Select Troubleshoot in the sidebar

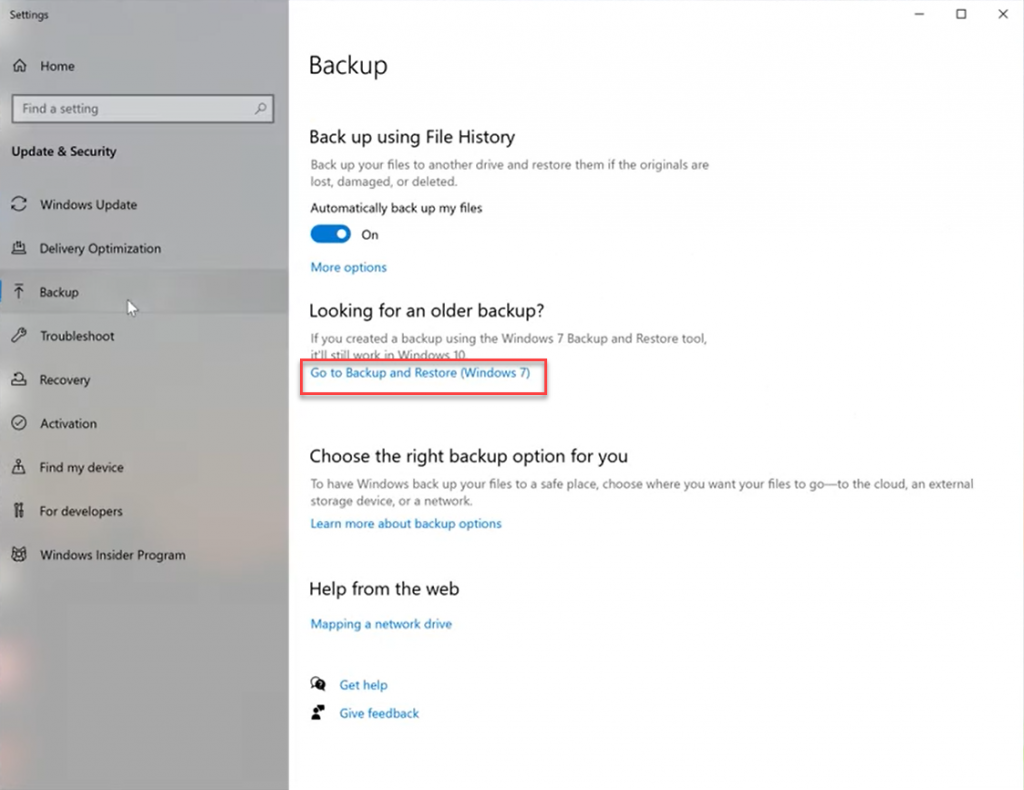pyautogui.click(x=144, y=336)
